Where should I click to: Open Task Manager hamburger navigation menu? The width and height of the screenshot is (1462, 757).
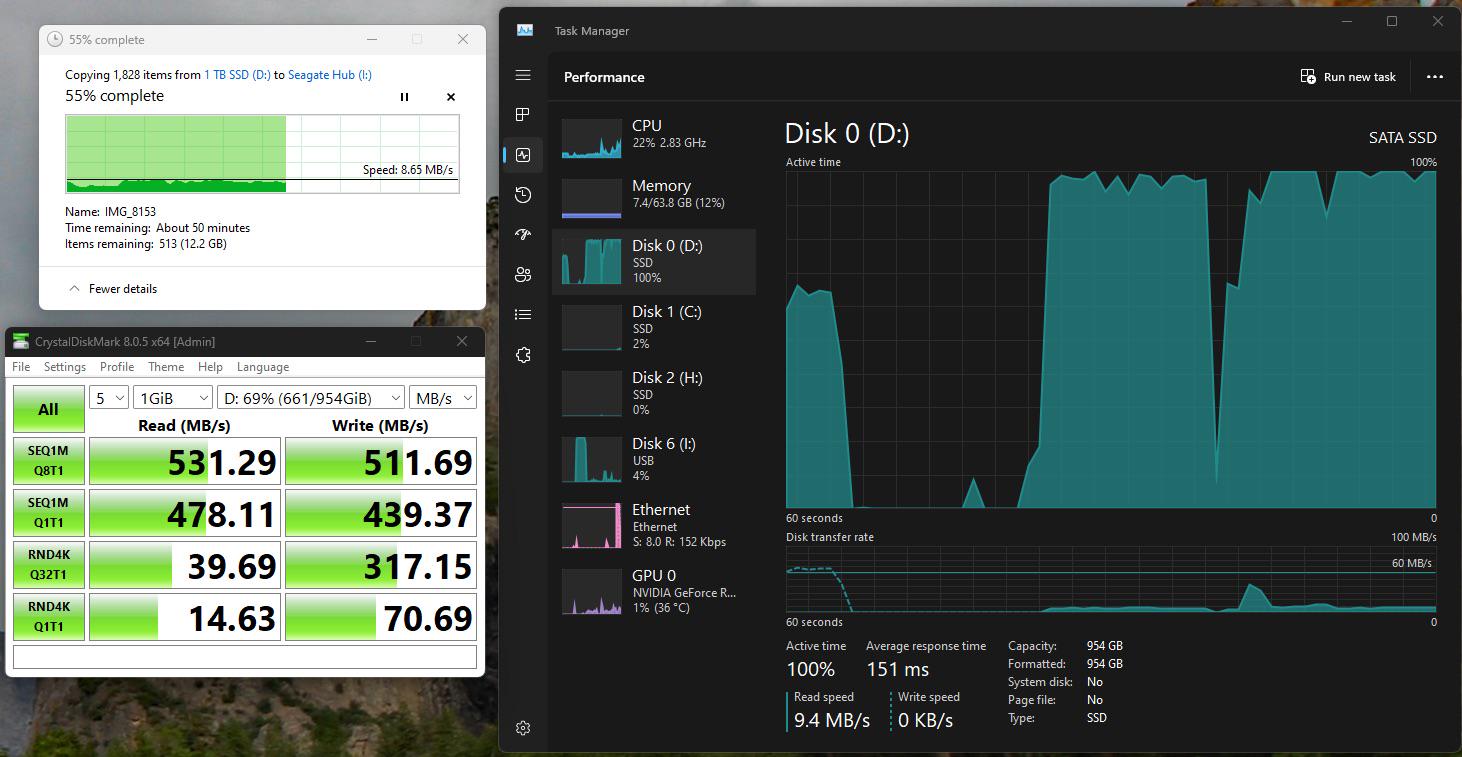pyautogui.click(x=523, y=75)
